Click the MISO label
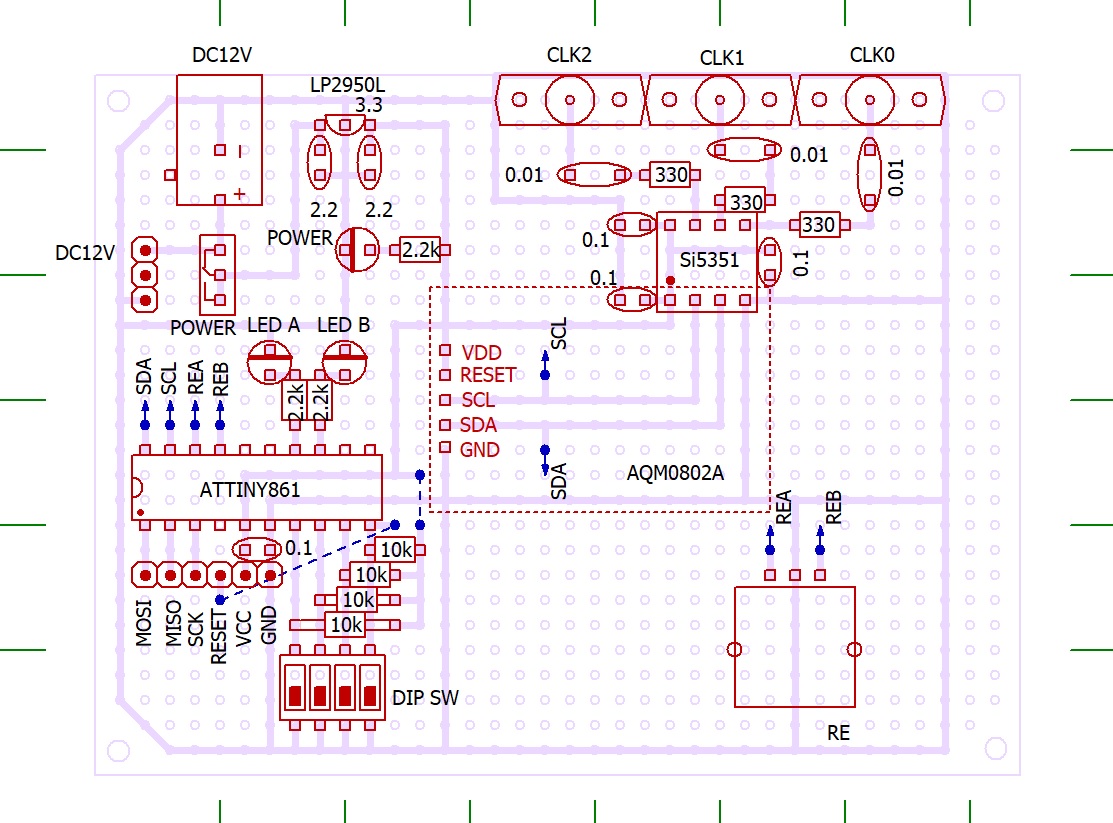The height and width of the screenshot is (823, 1113). click(173, 623)
